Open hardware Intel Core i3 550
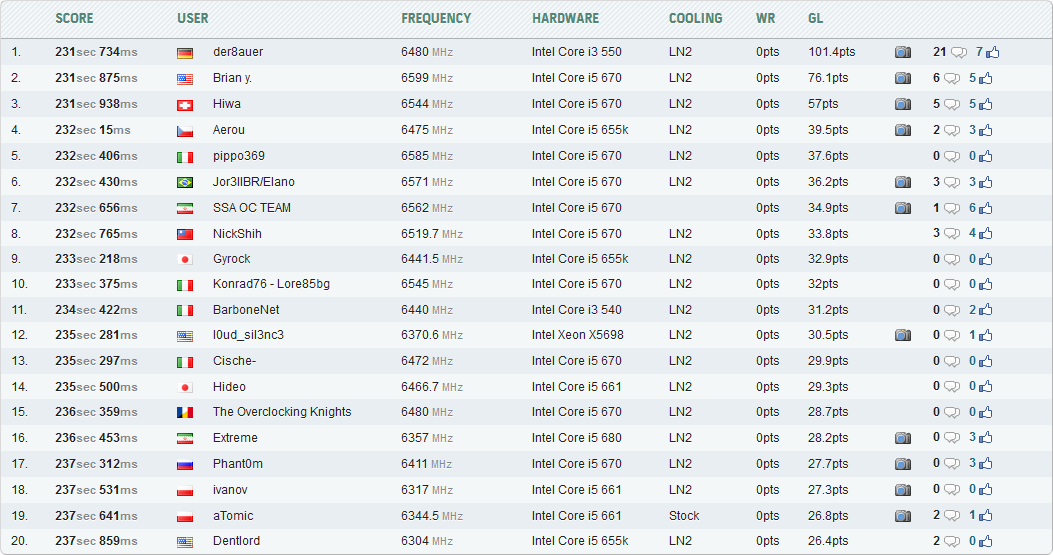Screen dimensions: 1053x555 coord(577,52)
